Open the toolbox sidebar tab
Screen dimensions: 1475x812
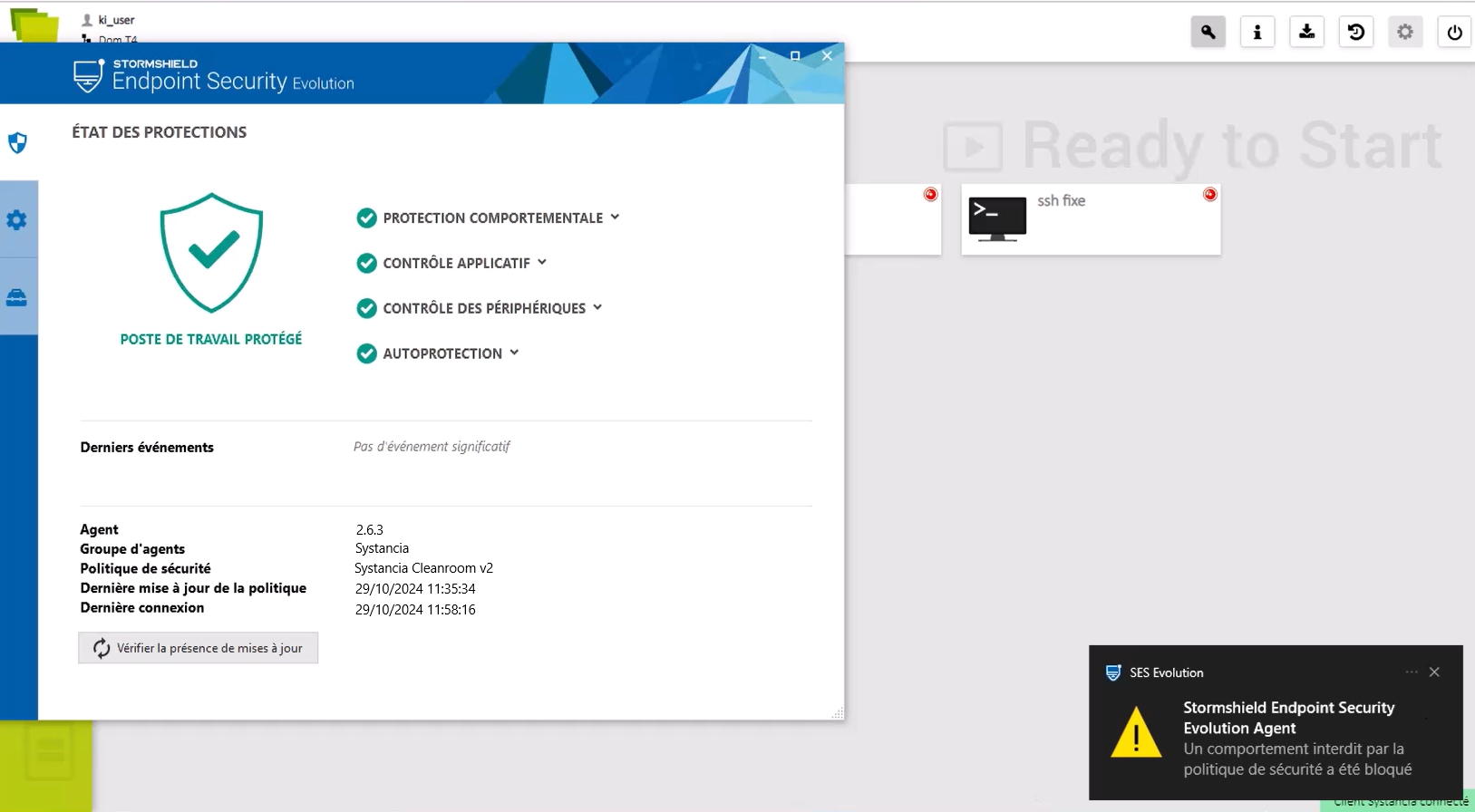[x=17, y=297]
